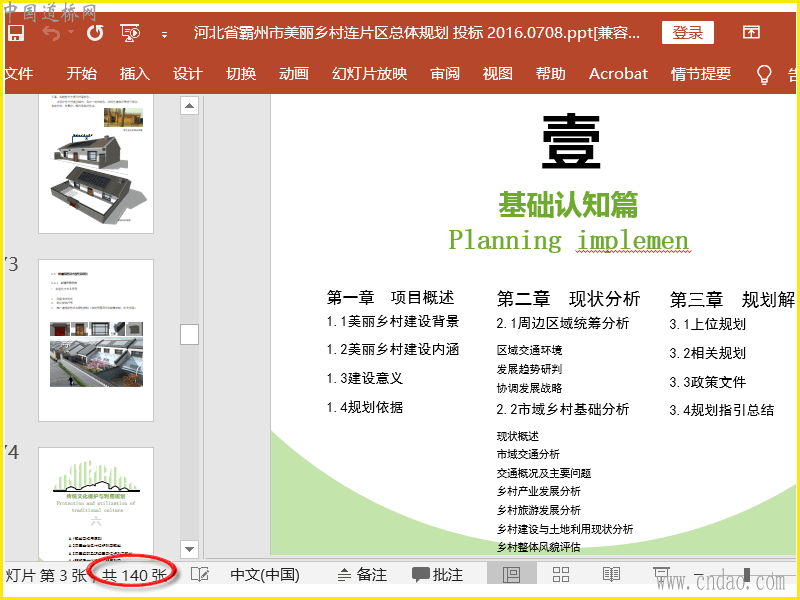
Task: Open the 审阅 ribbon tab
Action: (x=445, y=74)
